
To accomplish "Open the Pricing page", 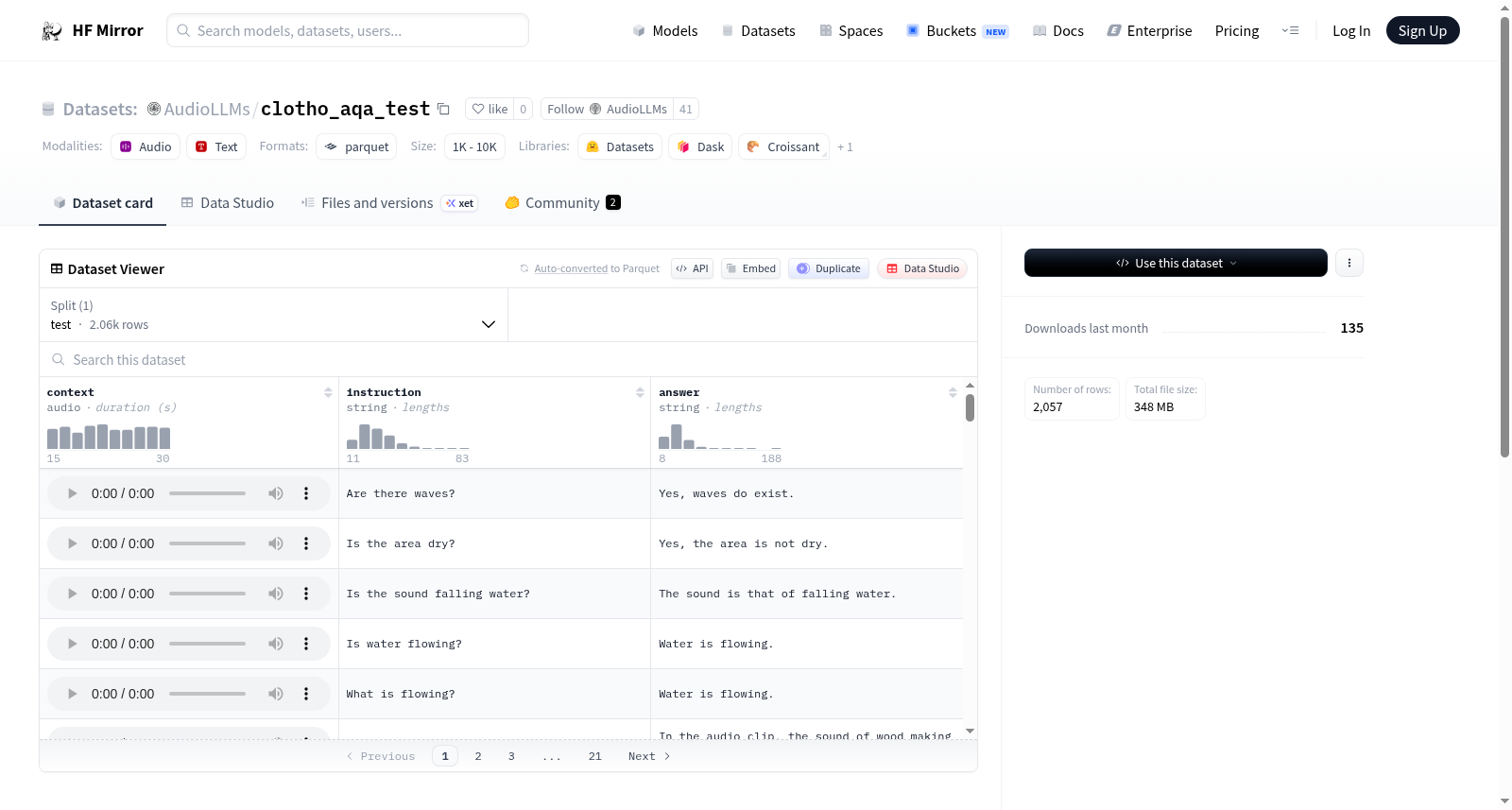I will pos(1237,30).
